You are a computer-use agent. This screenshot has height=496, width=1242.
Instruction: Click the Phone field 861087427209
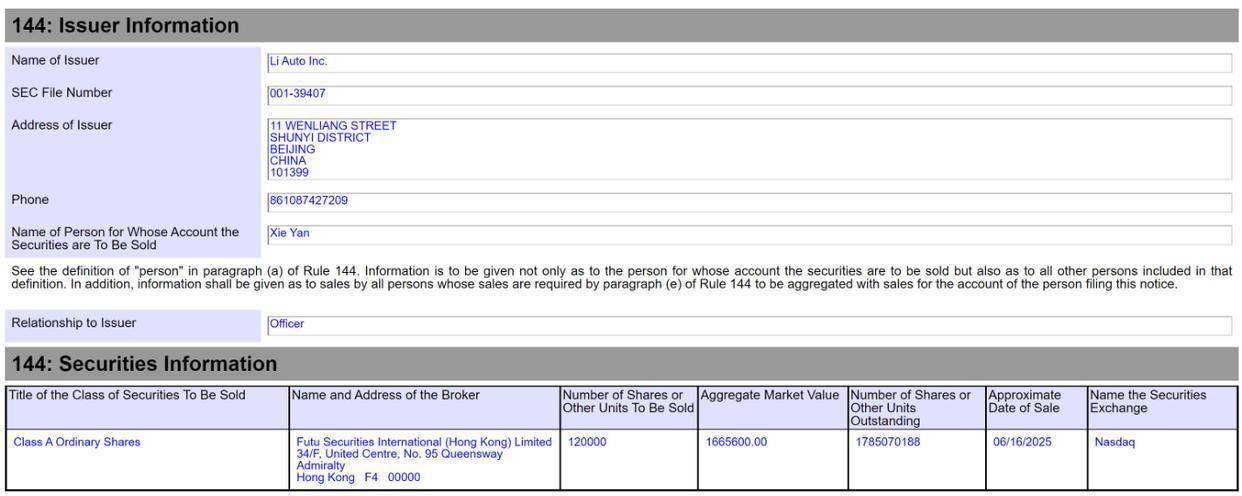749,202
